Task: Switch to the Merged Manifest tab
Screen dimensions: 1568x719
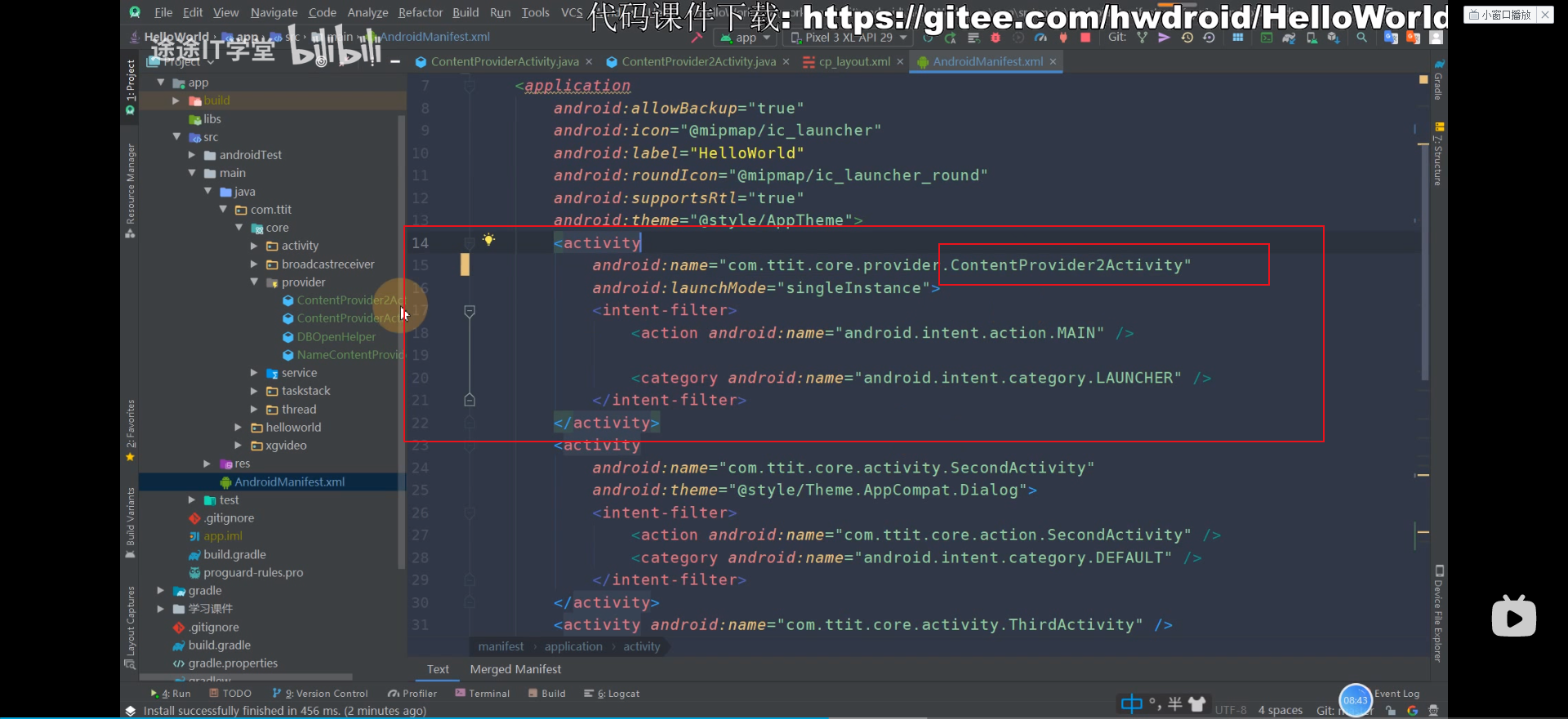Action: (x=515, y=669)
